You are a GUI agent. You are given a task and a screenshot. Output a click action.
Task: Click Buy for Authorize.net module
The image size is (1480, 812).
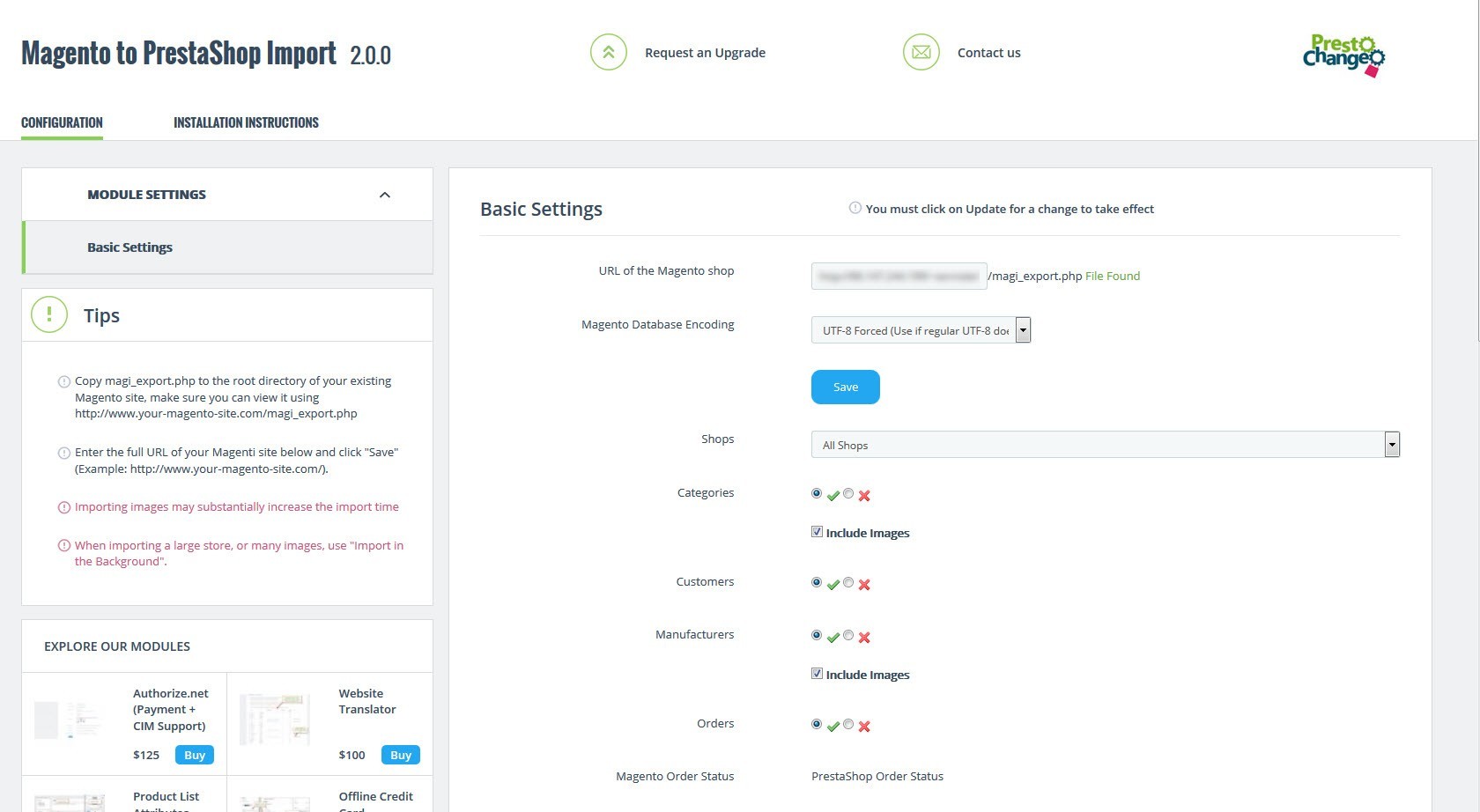(195, 755)
